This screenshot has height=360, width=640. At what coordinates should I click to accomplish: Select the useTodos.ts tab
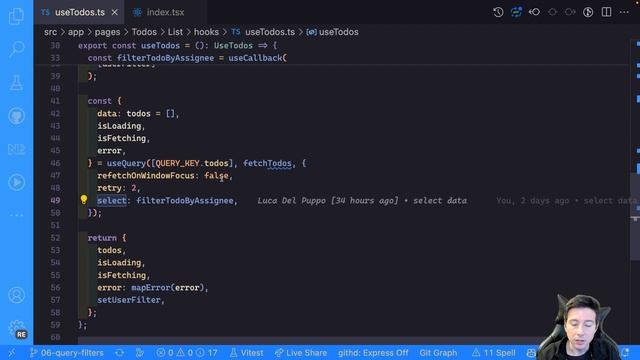80,12
